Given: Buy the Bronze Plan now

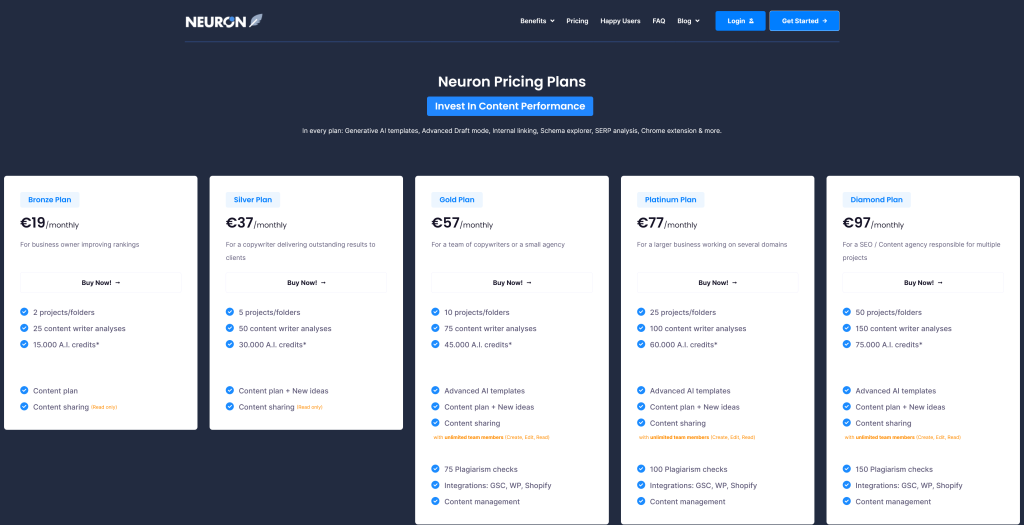Looking at the screenshot, I should point(101,283).
